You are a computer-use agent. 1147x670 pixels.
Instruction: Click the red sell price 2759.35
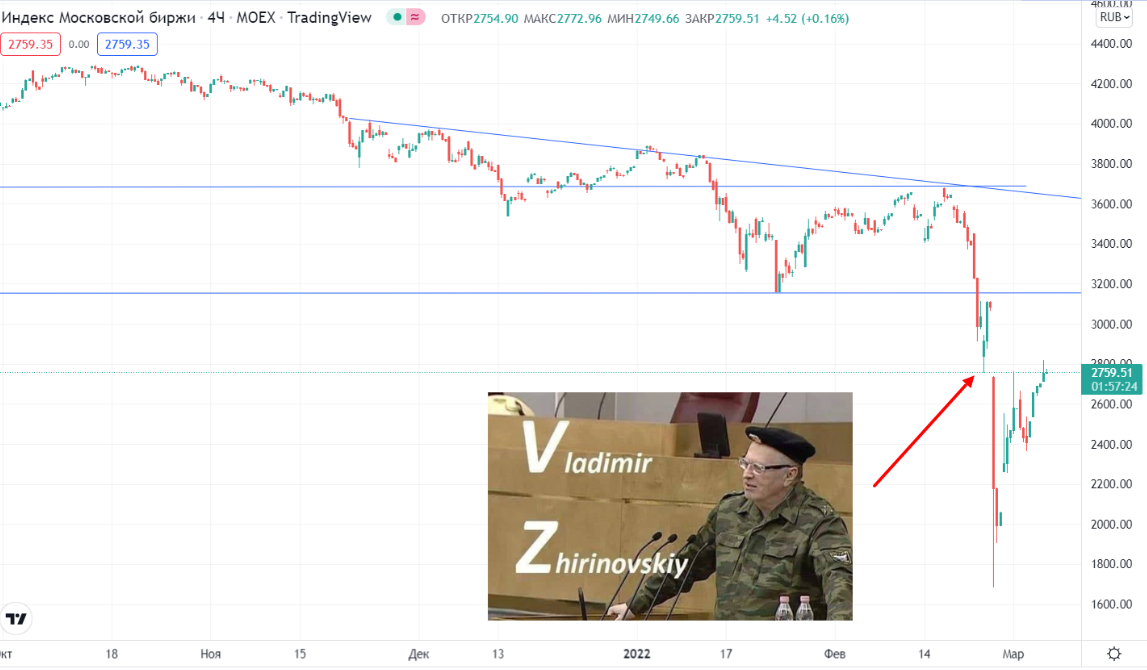coord(31,45)
